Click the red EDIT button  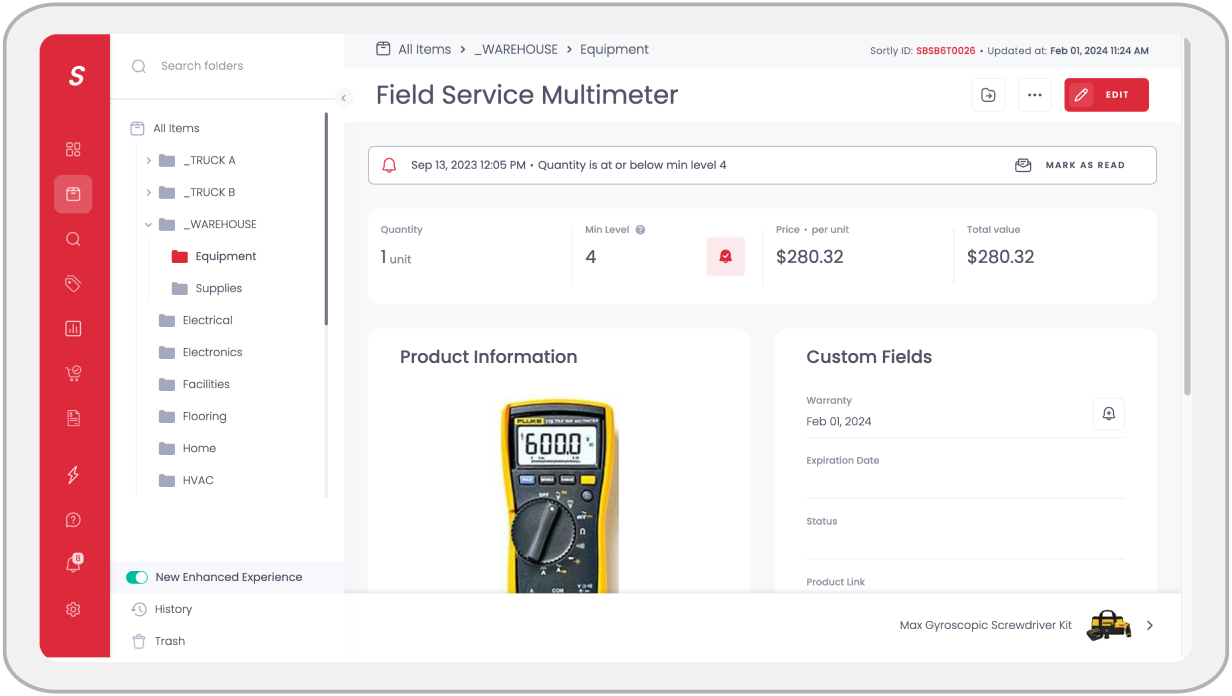[1106, 94]
